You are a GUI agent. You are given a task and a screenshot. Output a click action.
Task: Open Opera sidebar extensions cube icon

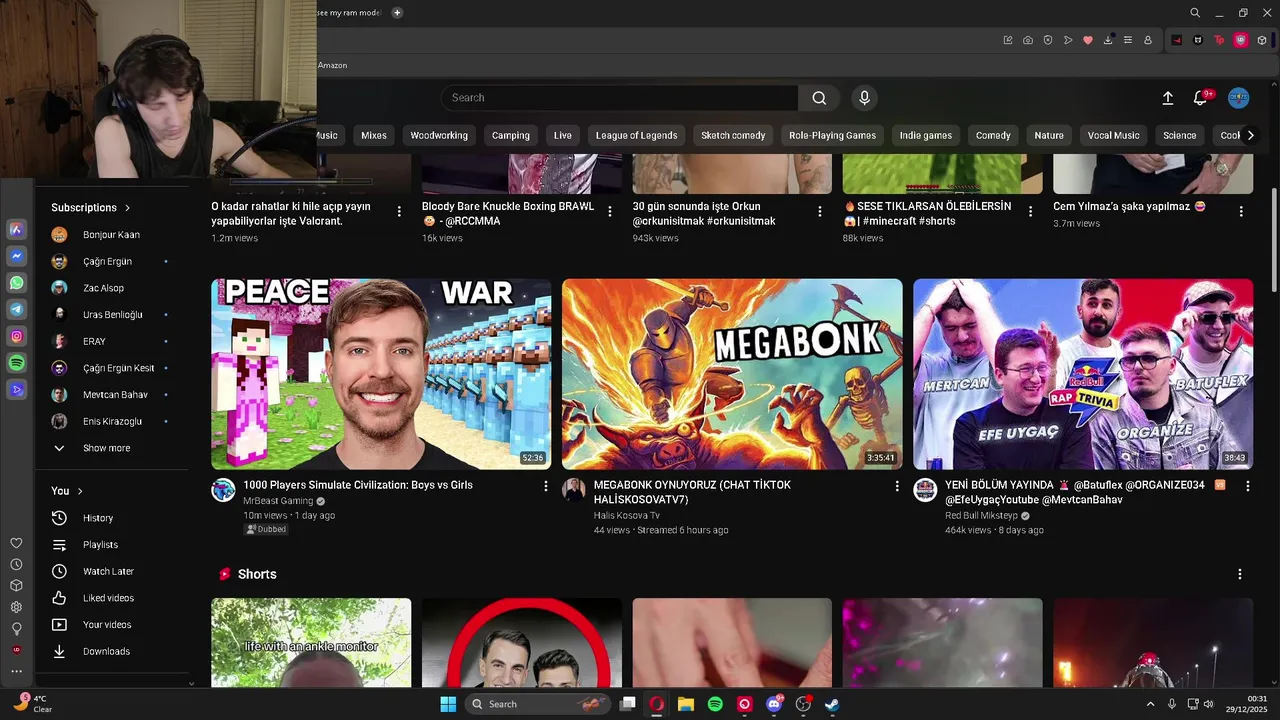pos(16,585)
